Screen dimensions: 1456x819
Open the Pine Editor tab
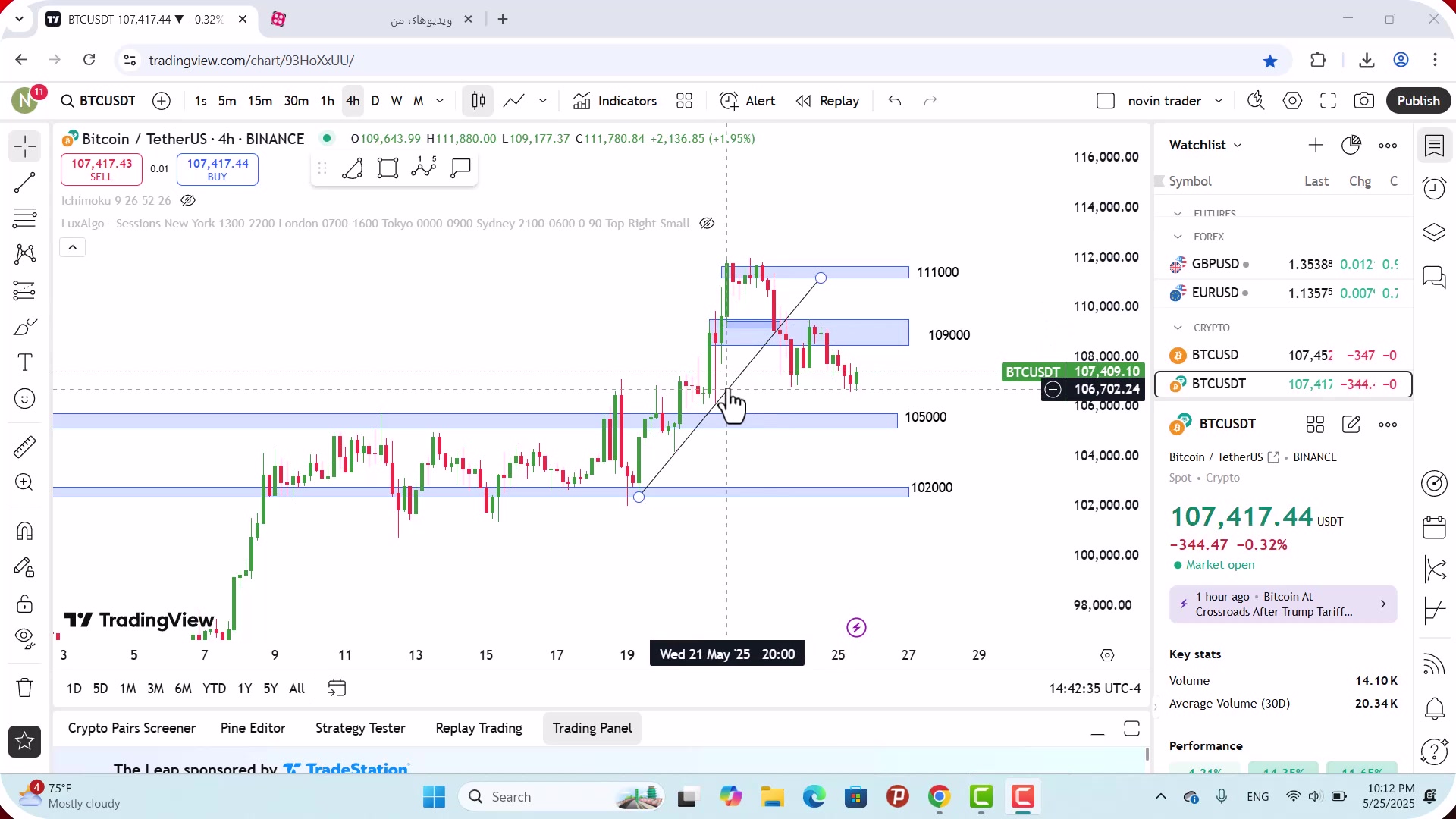tap(253, 728)
